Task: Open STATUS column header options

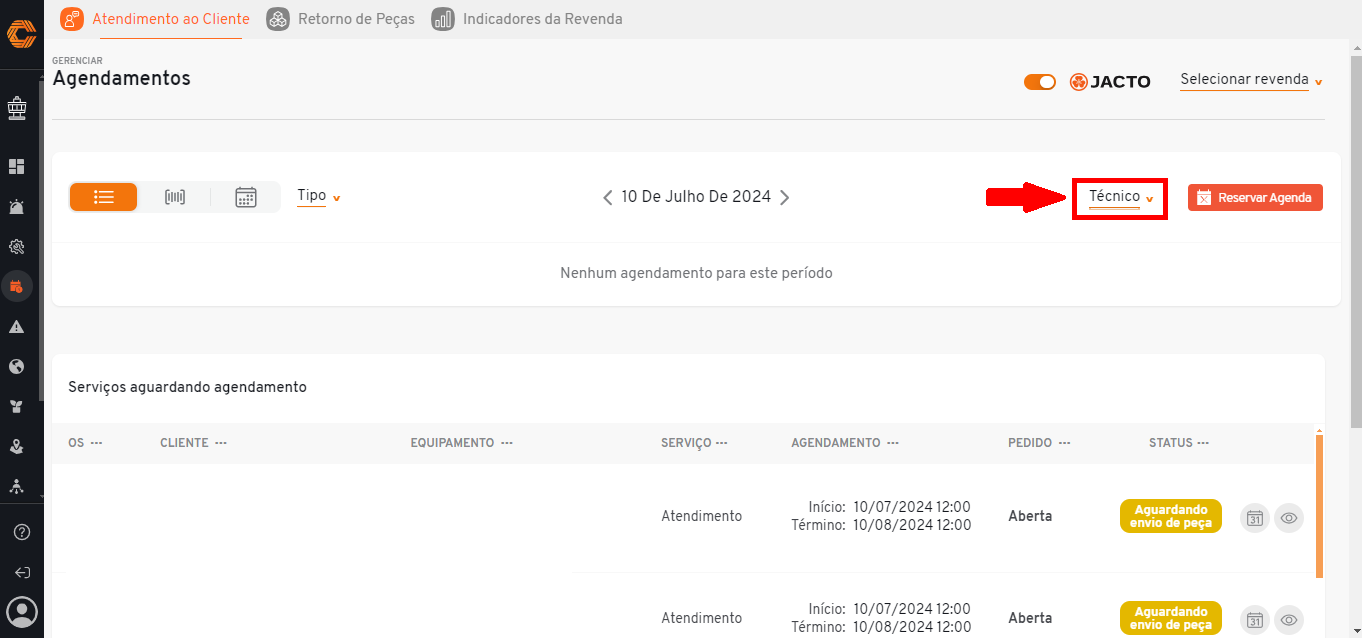Action: click(1203, 443)
